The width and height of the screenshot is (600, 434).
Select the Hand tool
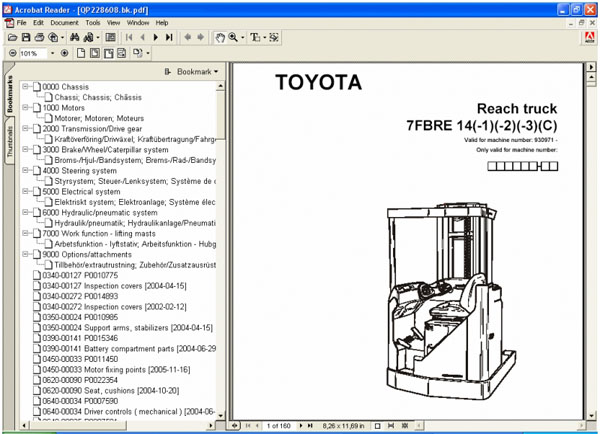(220, 38)
